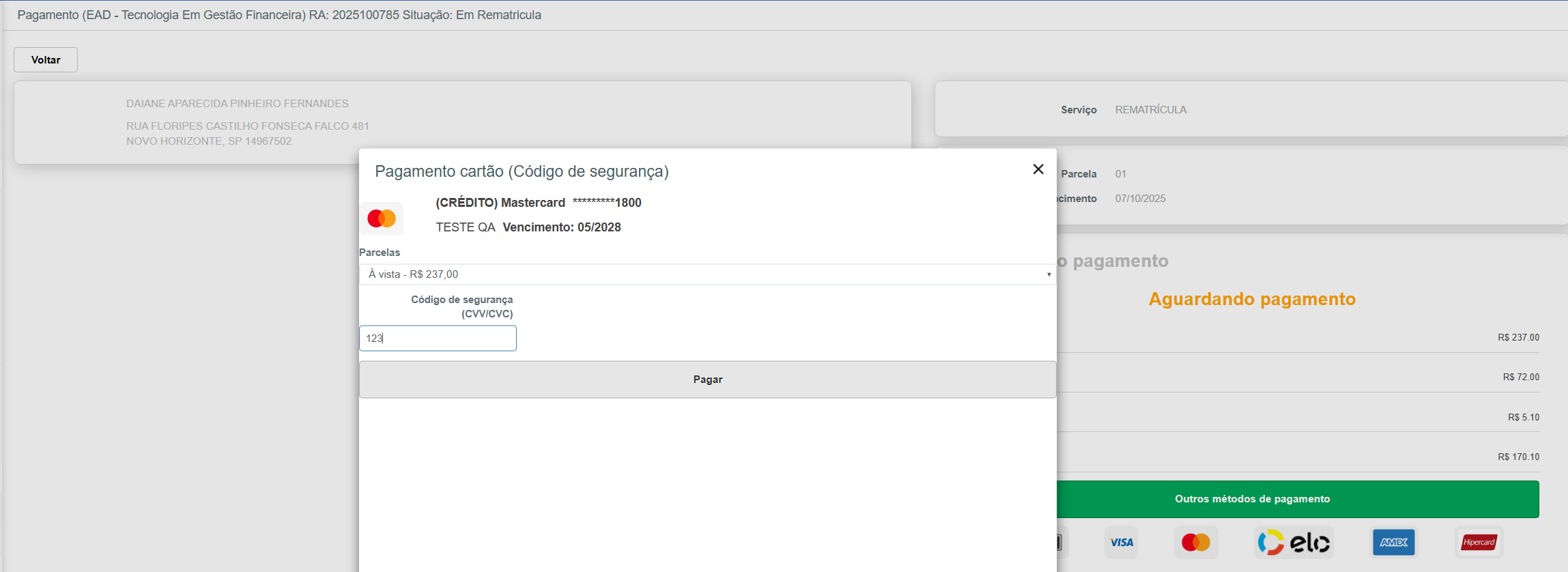Open the Parcelas installment dropdown

click(707, 274)
